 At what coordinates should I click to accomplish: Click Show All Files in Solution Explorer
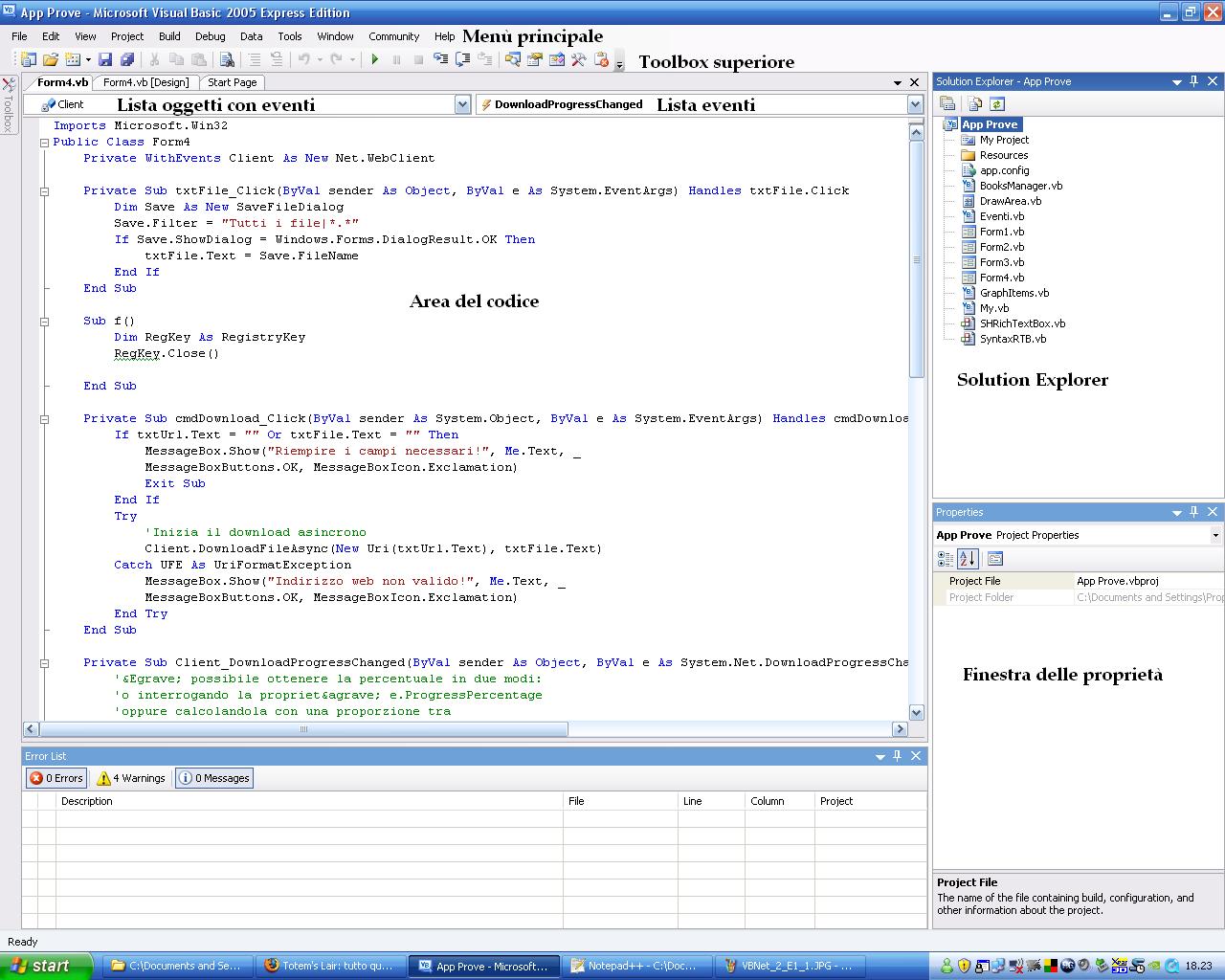point(974,103)
